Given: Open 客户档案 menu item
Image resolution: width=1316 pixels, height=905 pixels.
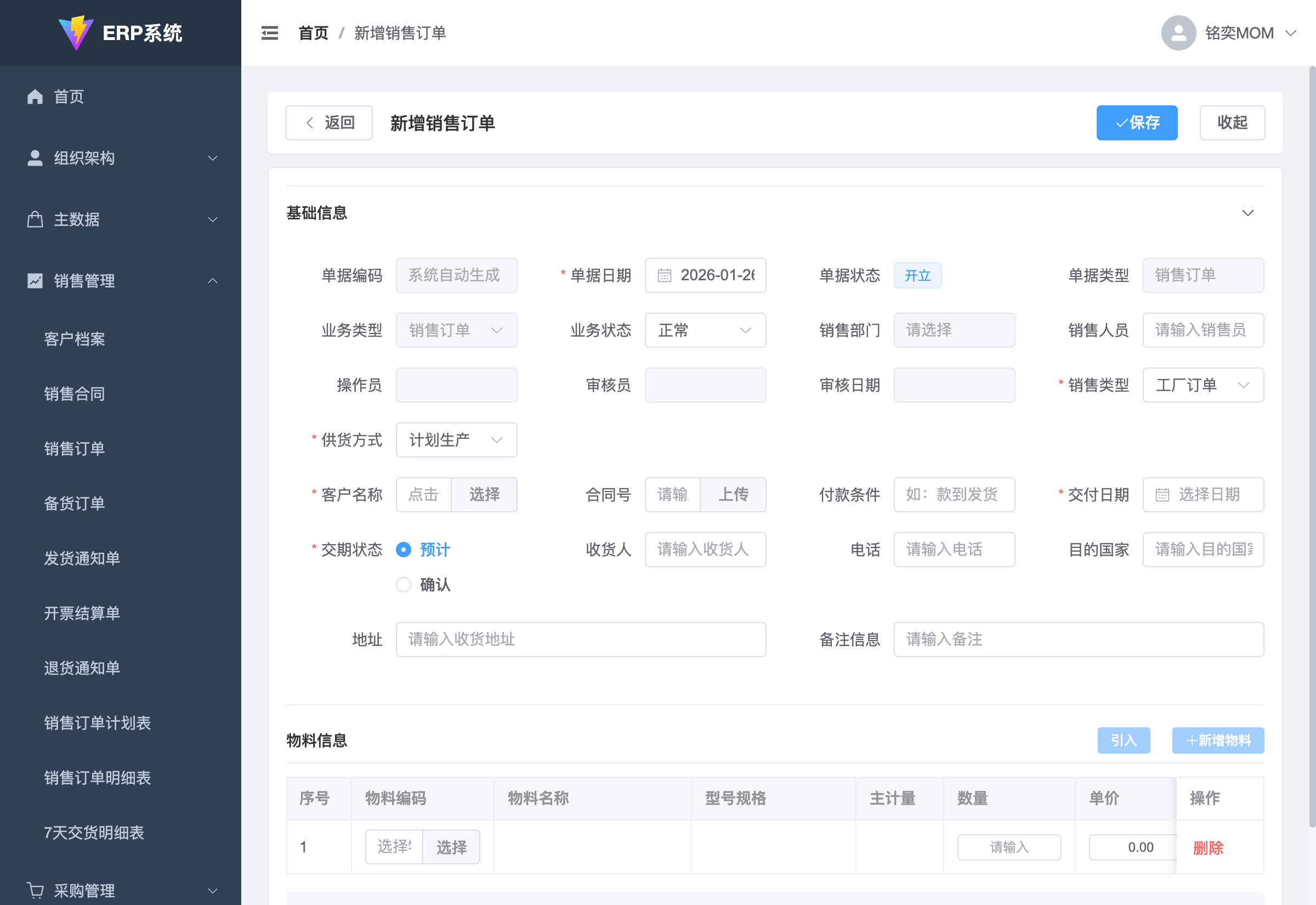Looking at the screenshot, I should pyautogui.click(x=74, y=339).
